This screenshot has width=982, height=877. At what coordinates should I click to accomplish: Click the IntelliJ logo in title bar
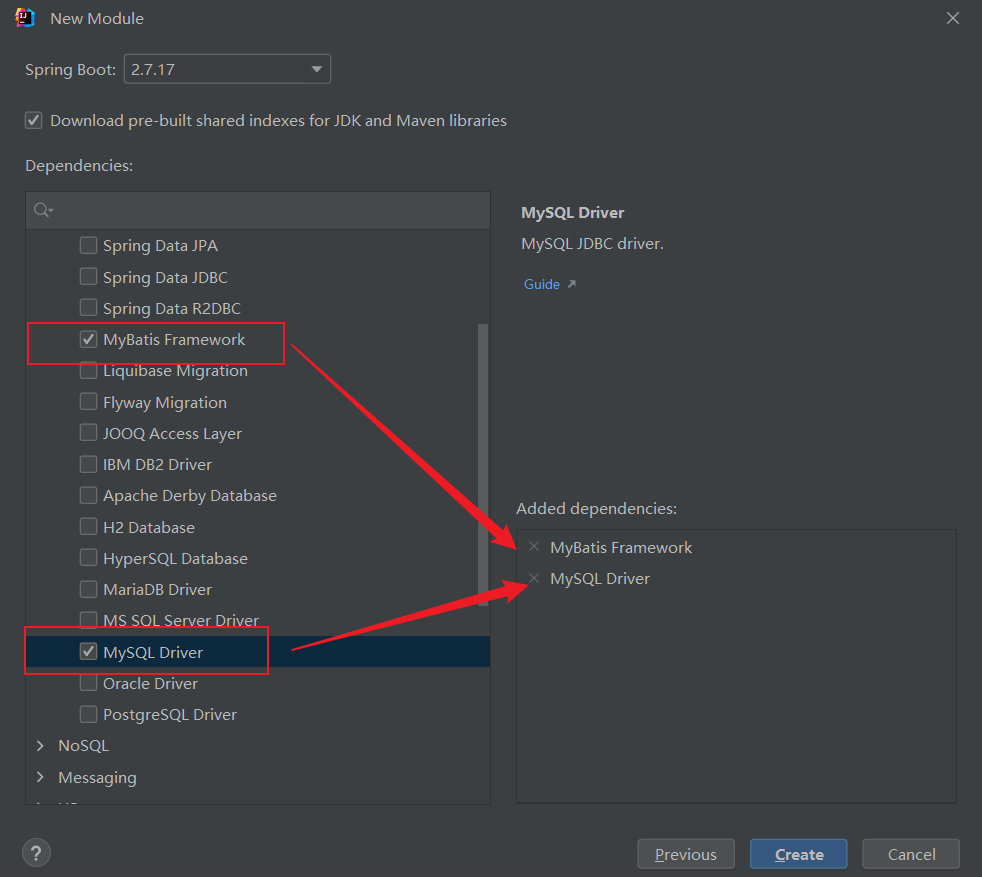tap(26, 18)
